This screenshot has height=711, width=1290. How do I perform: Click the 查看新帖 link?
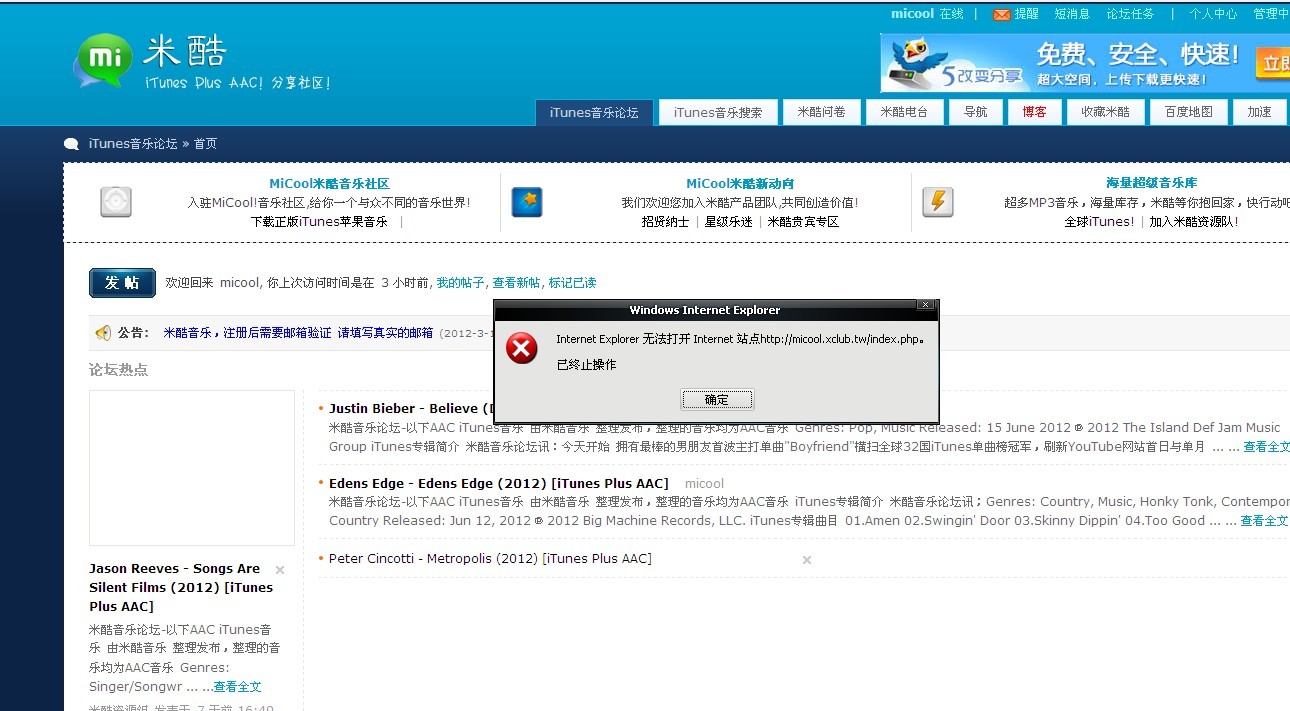pyautogui.click(x=516, y=283)
